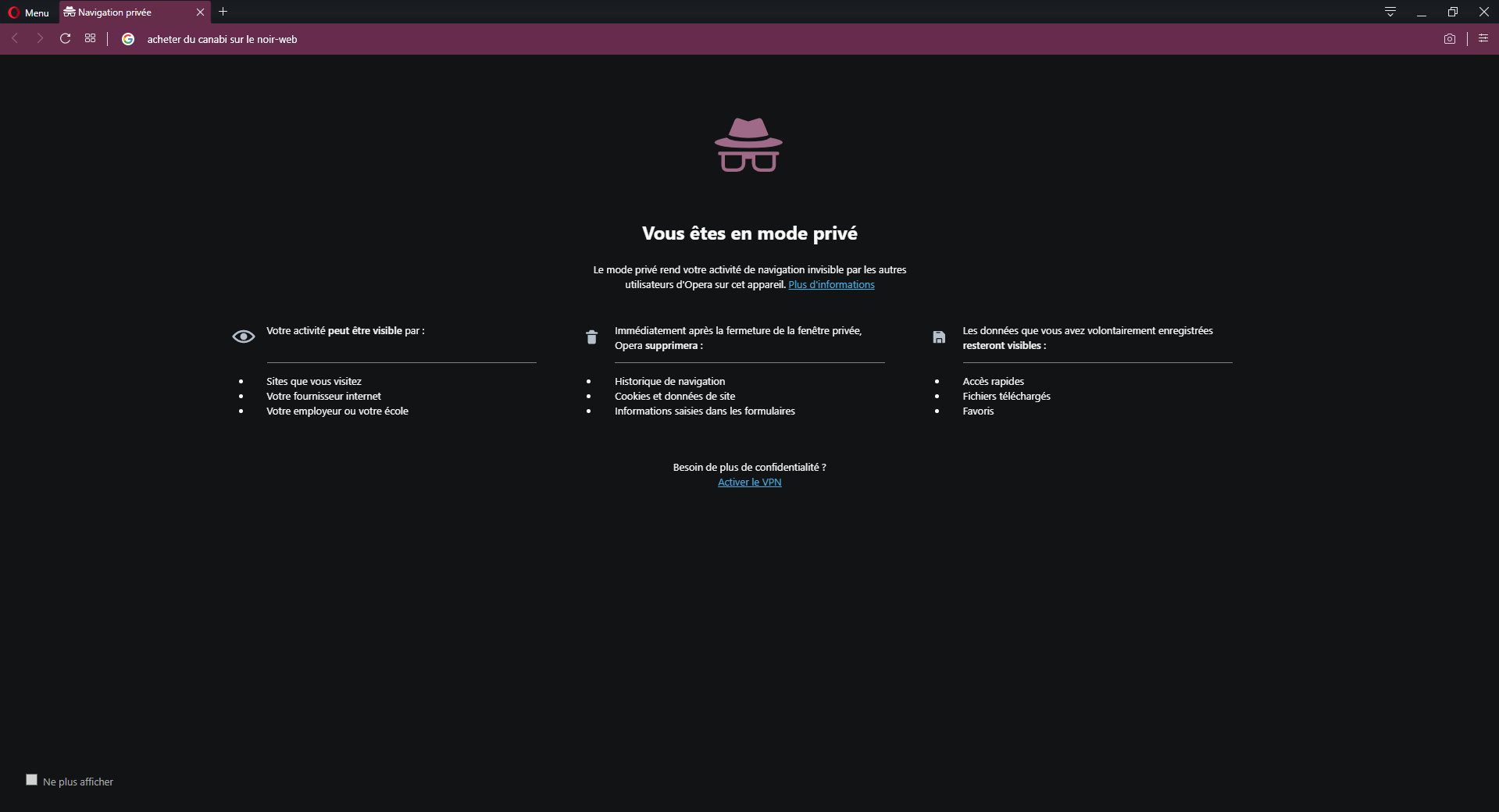Click the text Cookies et données de site
Image resolution: width=1499 pixels, height=812 pixels.
[675, 397]
